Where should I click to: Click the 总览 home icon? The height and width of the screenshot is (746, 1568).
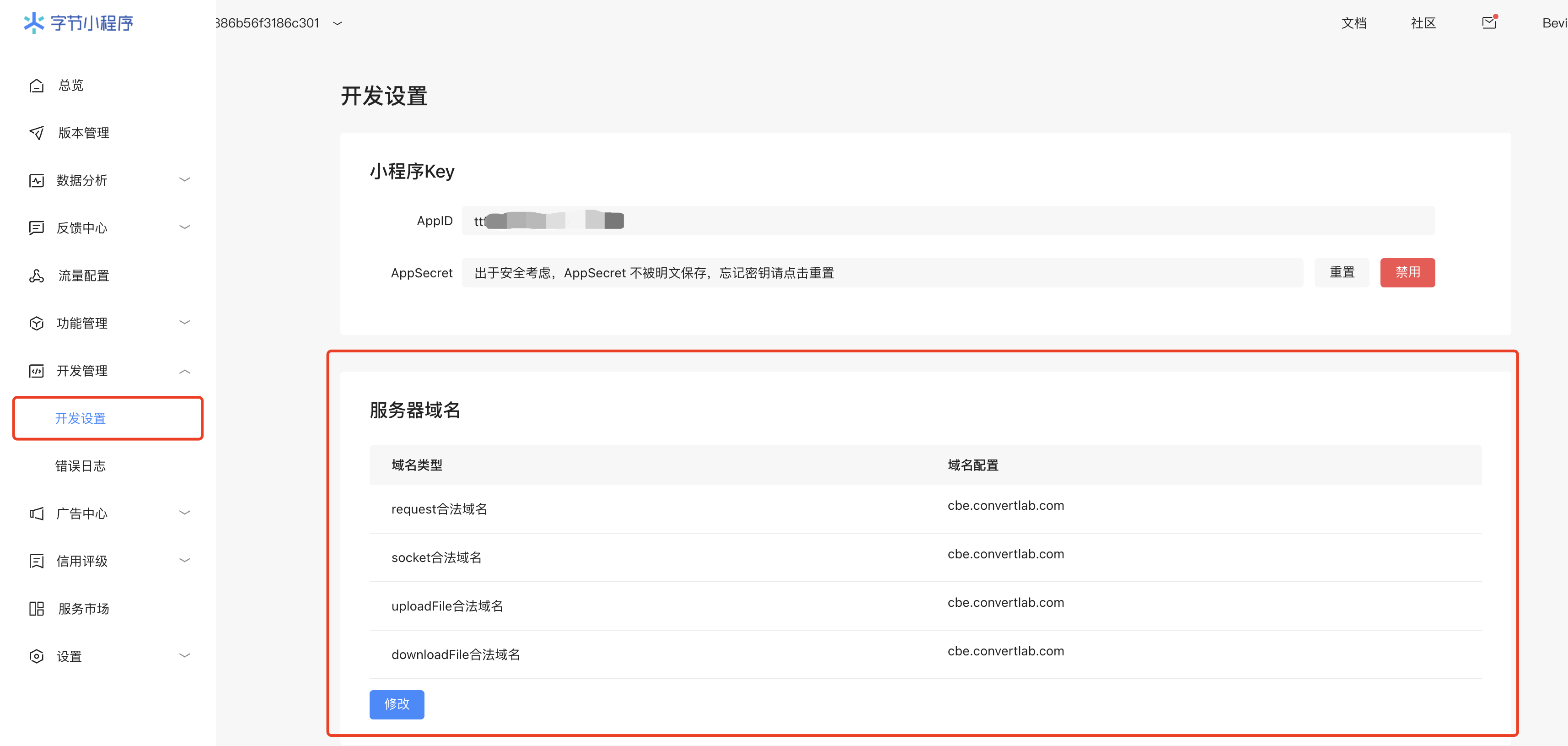37,85
